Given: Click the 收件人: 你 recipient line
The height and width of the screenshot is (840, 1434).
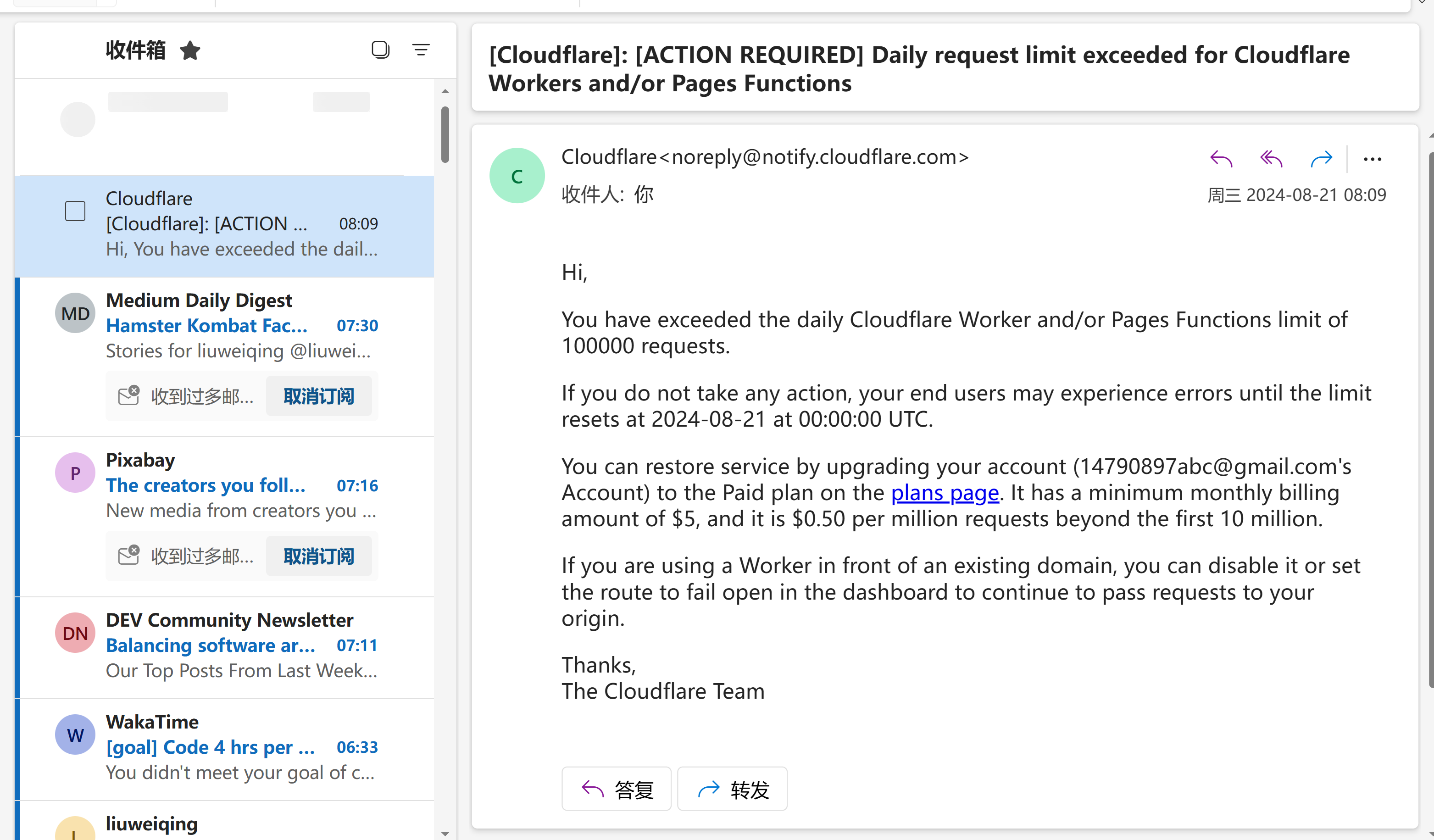Looking at the screenshot, I should [607, 195].
